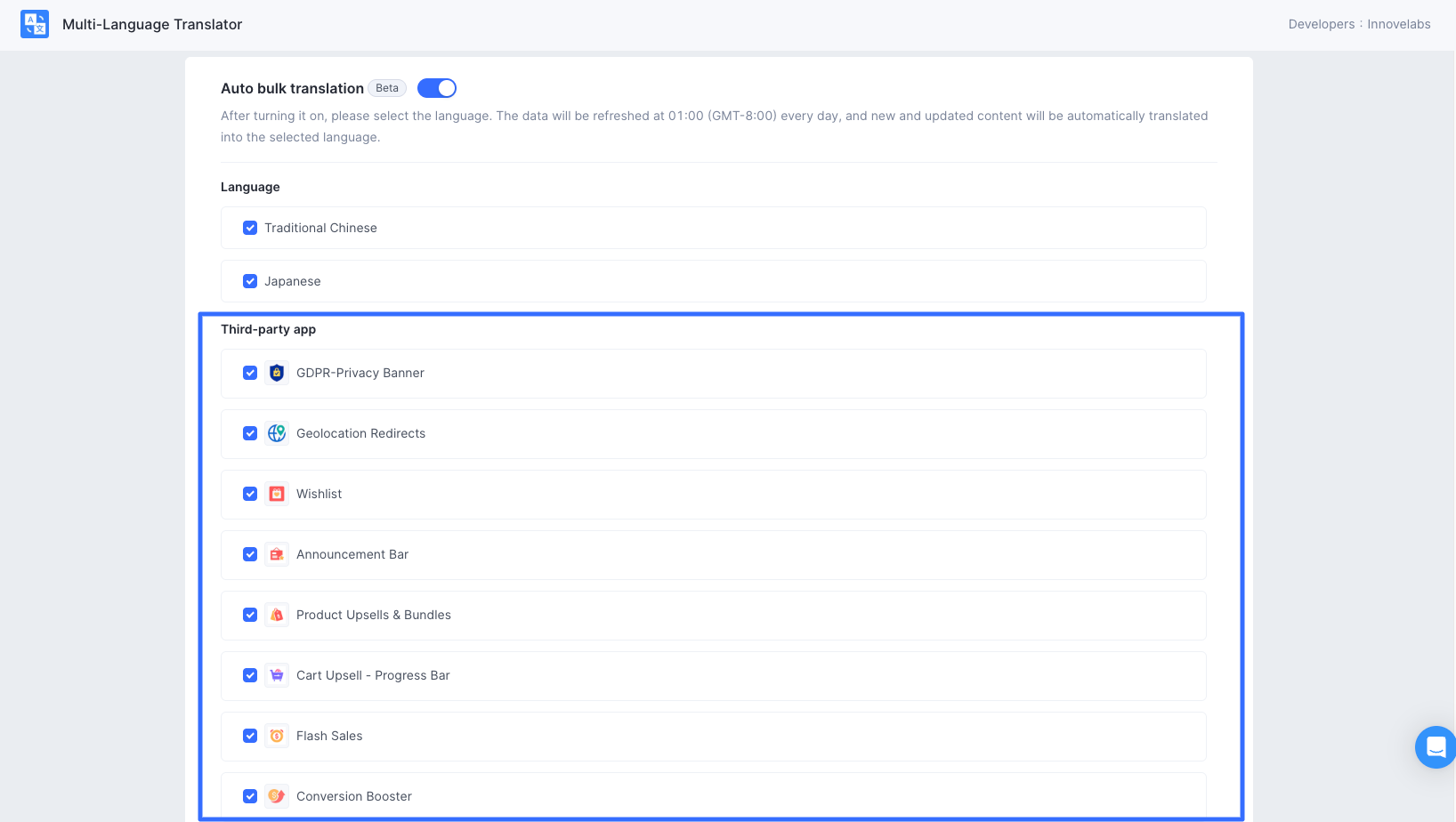1456x822 pixels.
Task: Click the Beta badge label
Action: (387, 88)
